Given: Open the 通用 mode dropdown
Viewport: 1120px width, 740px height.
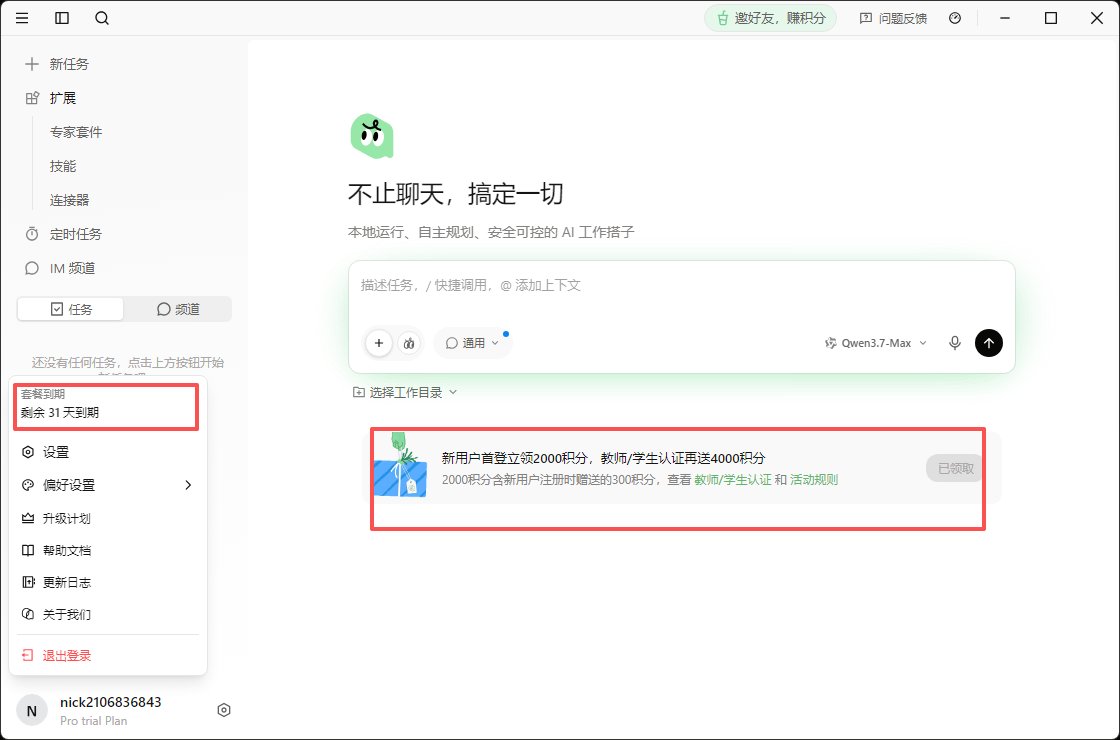Looking at the screenshot, I should click(x=473, y=343).
